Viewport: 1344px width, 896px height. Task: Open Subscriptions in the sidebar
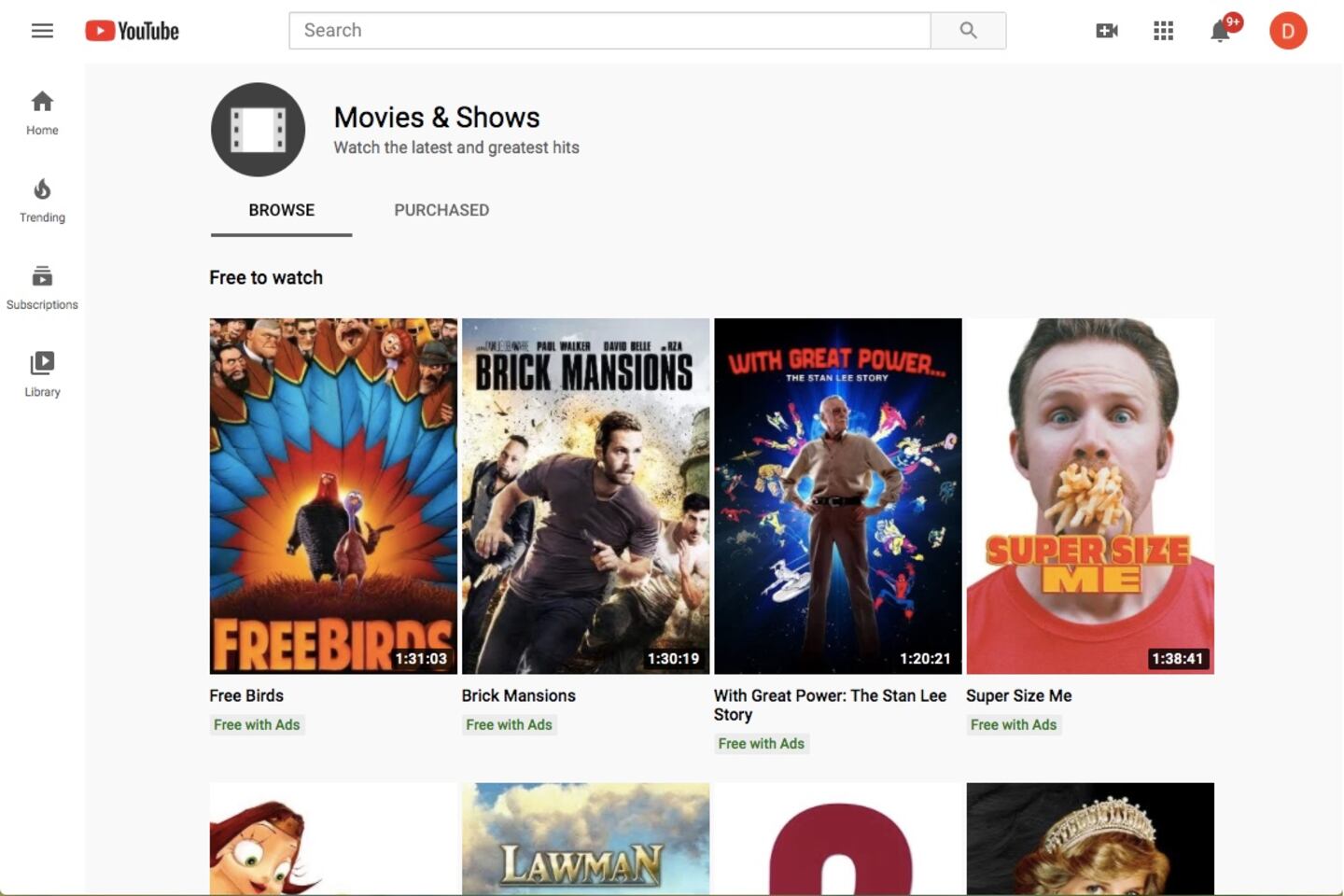(x=42, y=287)
